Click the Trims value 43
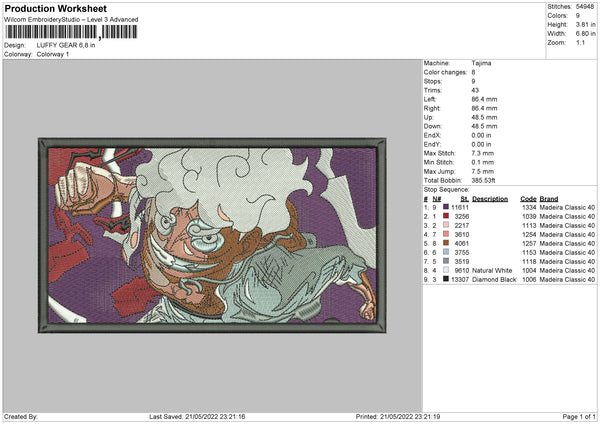The width and height of the screenshot is (600, 424). (475, 90)
